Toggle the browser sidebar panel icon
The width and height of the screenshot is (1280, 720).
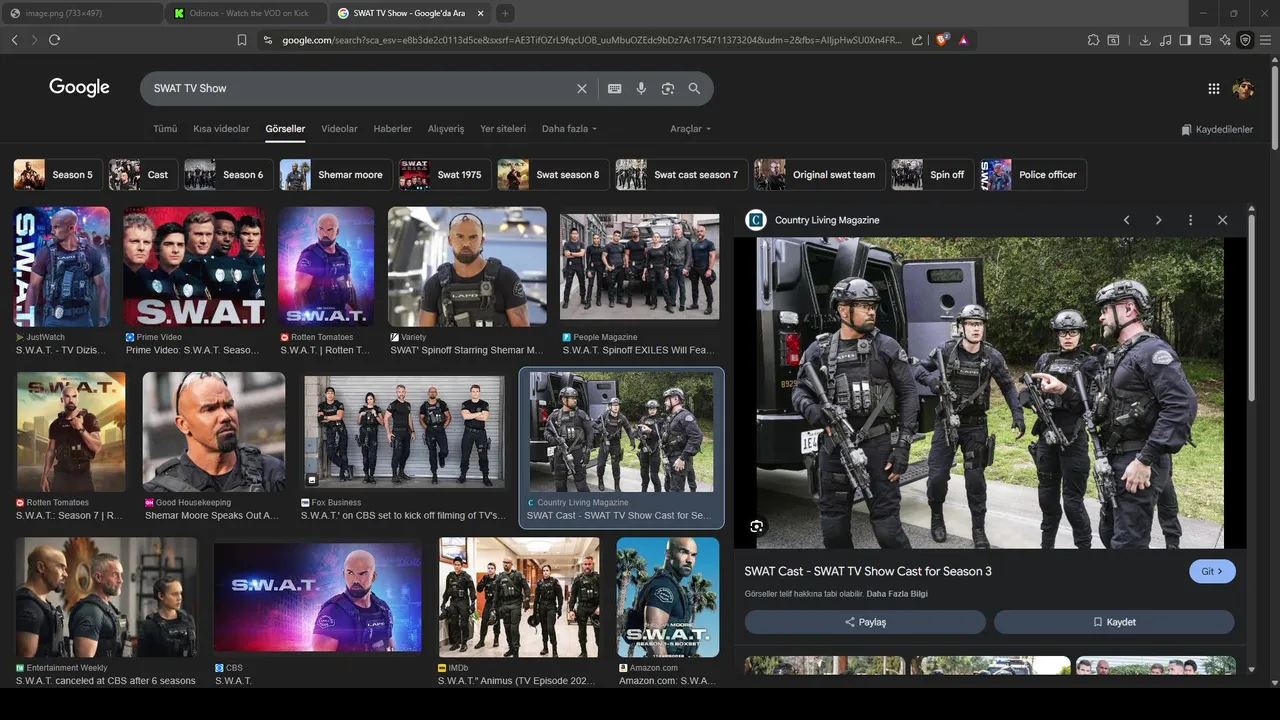(x=1185, y=40)
